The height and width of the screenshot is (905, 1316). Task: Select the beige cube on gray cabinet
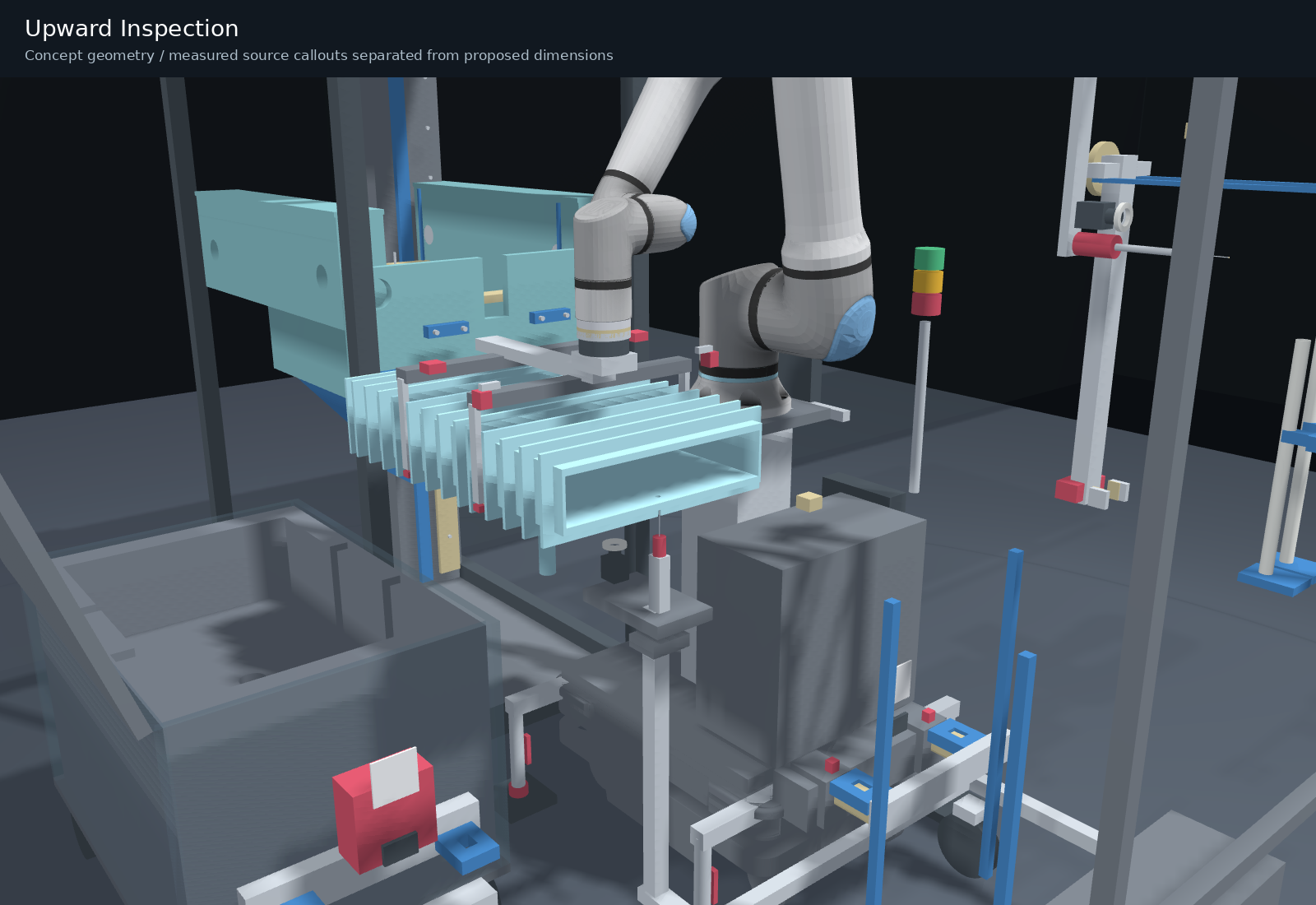tap(809, 501)
